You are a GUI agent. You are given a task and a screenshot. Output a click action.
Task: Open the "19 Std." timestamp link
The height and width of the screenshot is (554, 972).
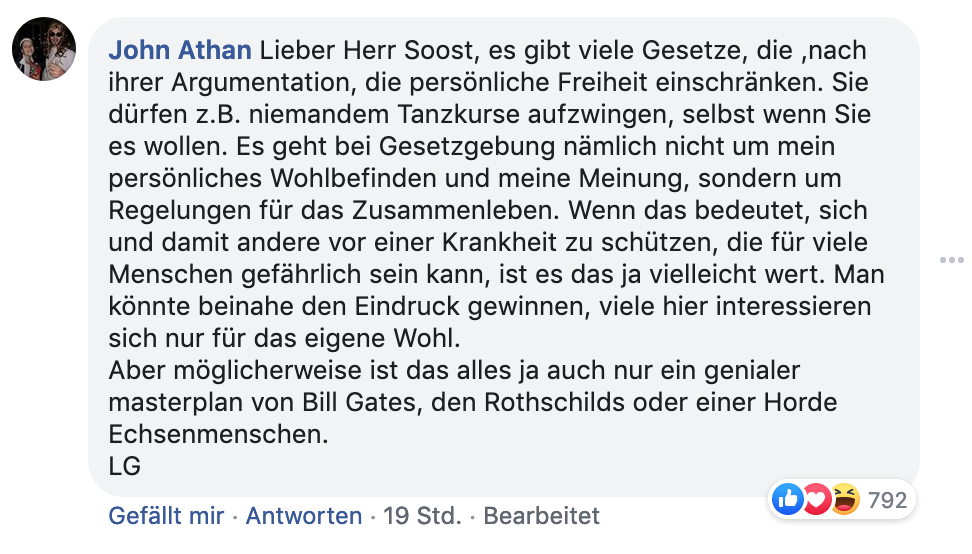coord(421,516)
